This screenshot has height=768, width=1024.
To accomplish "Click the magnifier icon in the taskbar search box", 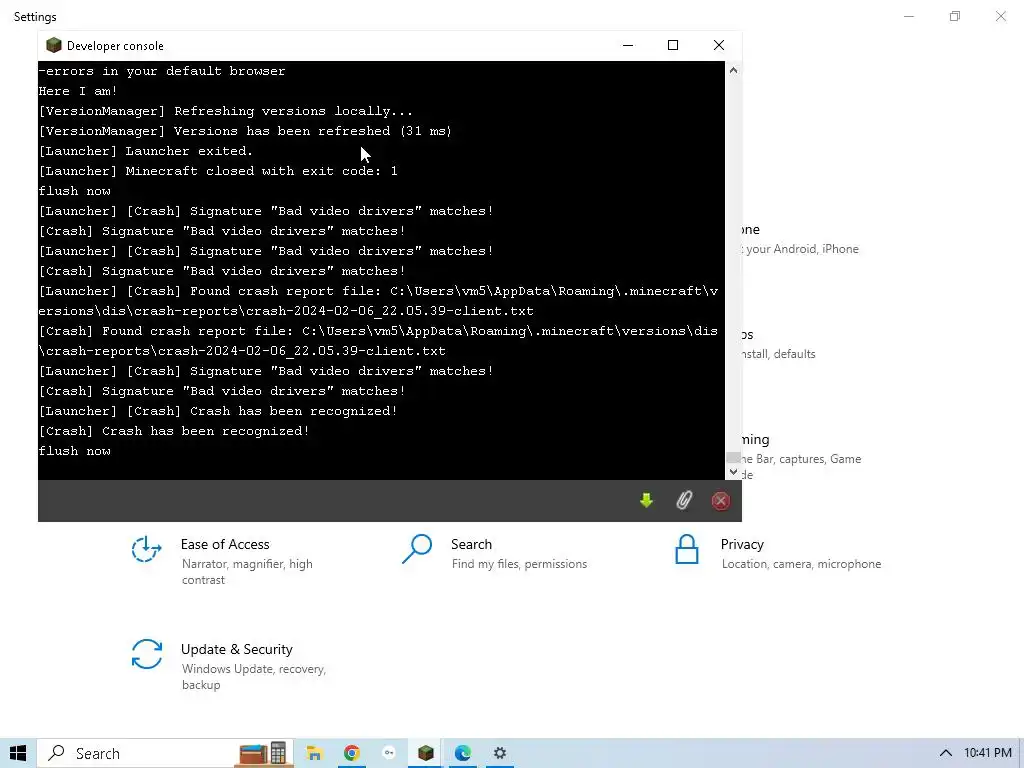I will tap(57, 753).
